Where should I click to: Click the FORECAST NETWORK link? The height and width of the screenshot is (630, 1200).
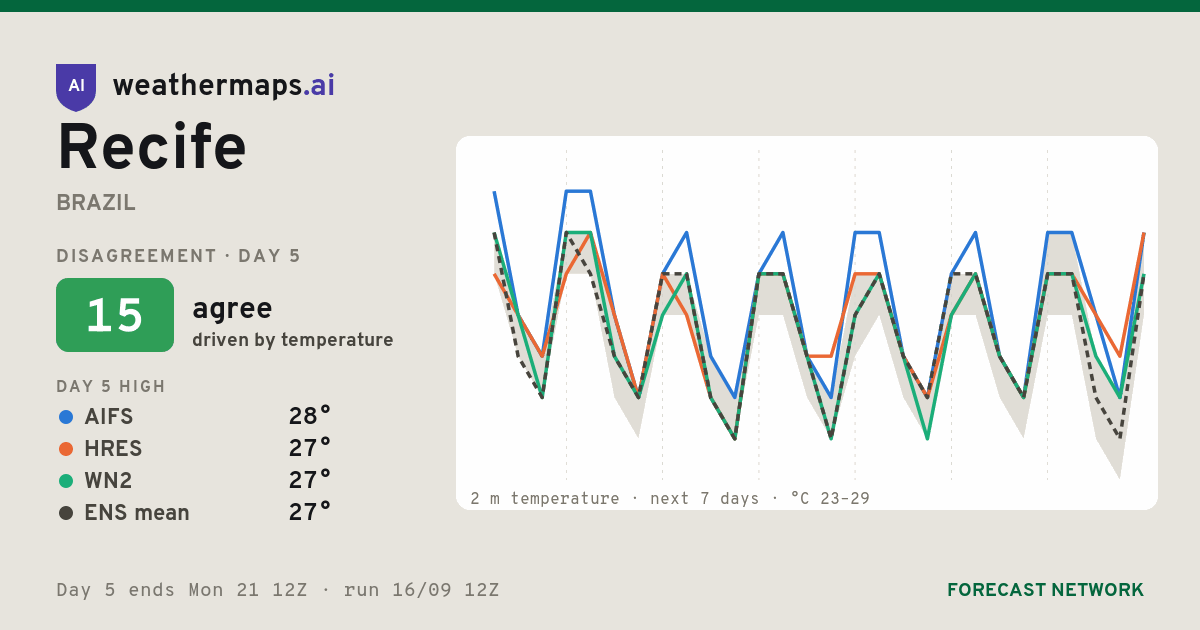1045,590
